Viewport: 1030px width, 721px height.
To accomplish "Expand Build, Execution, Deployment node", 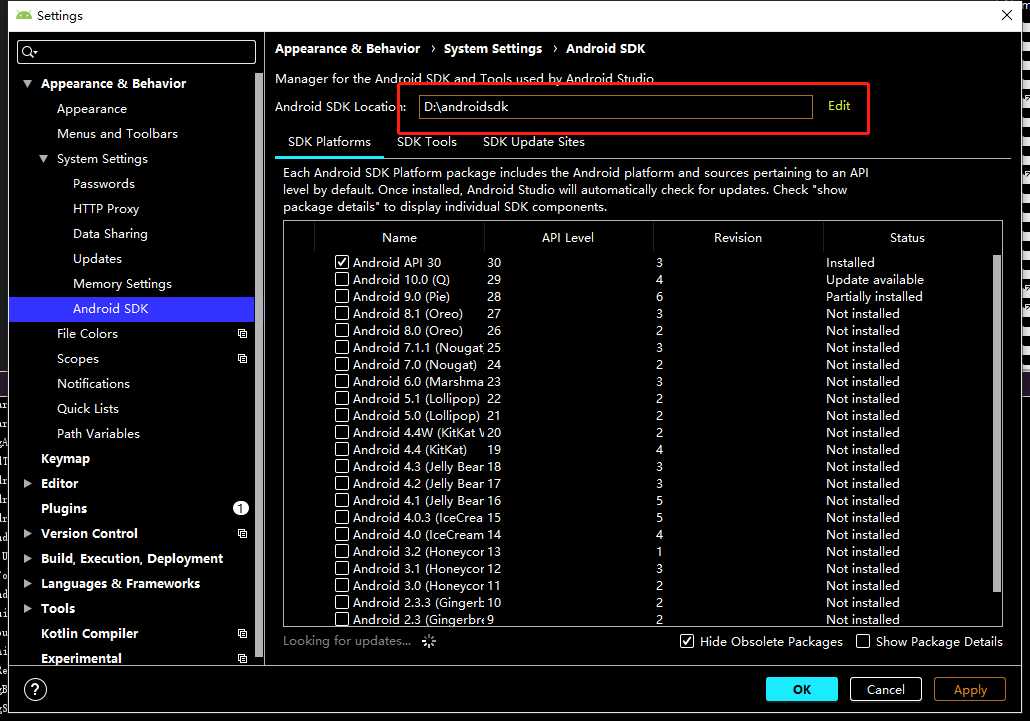I will 28,558.
